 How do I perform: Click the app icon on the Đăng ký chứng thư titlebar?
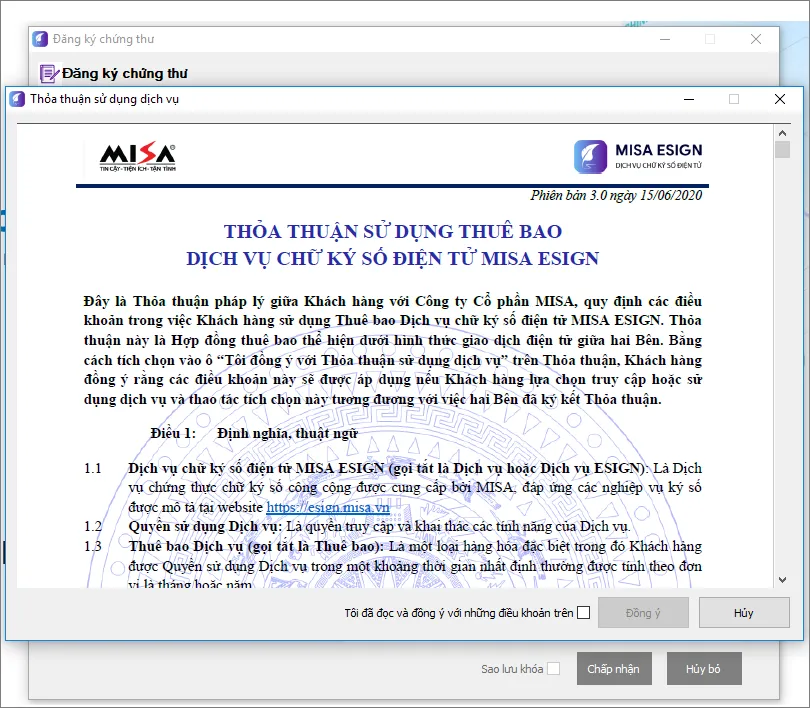[39, 38]
